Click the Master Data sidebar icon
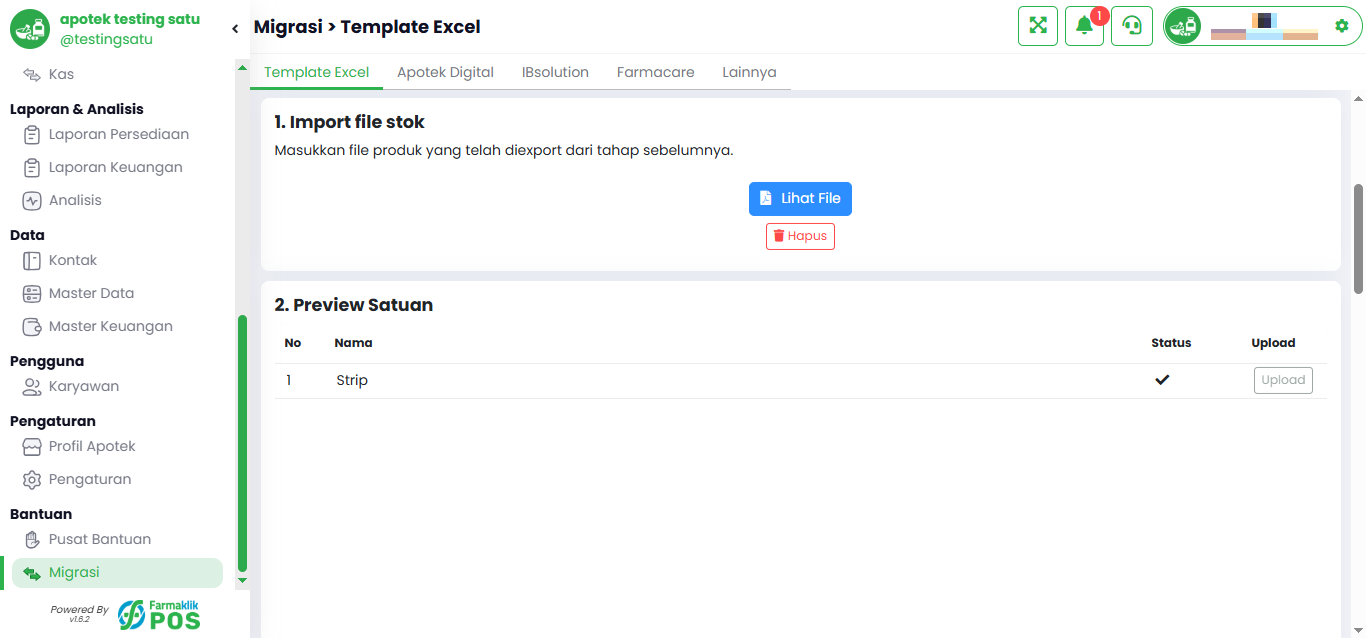Viewport: 1366px width, 638px height. pyautogui.click(x=32, y=293)
